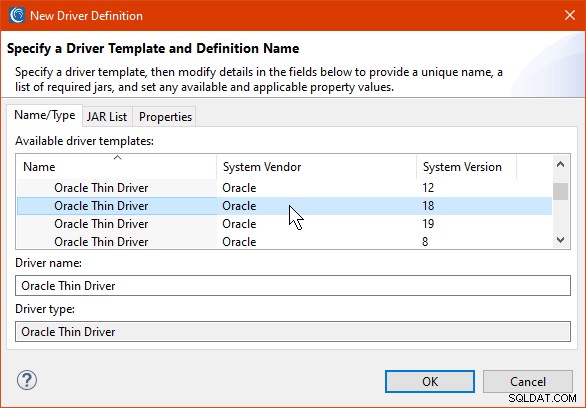Click the Cancel button
Screen dimensions: 586x408
coord(528,381)
